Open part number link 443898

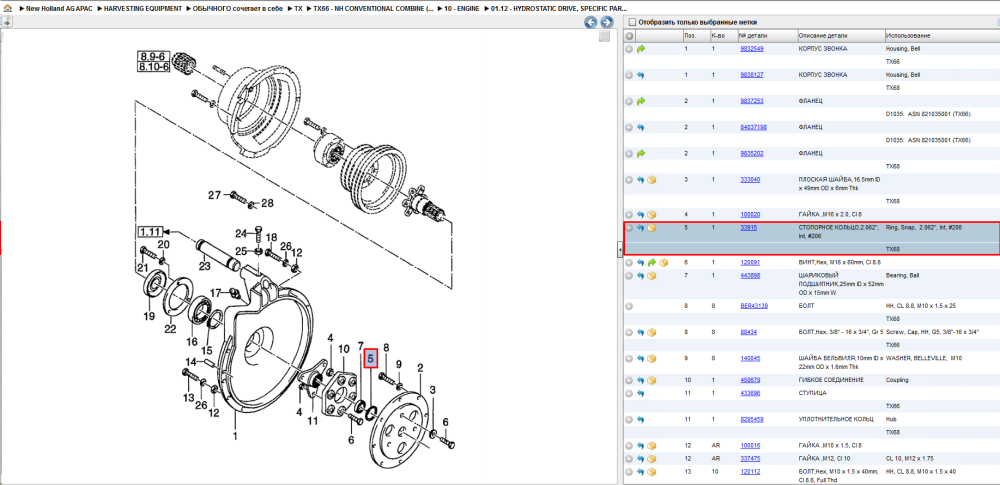pyautogui.click(x=749, y=276)
